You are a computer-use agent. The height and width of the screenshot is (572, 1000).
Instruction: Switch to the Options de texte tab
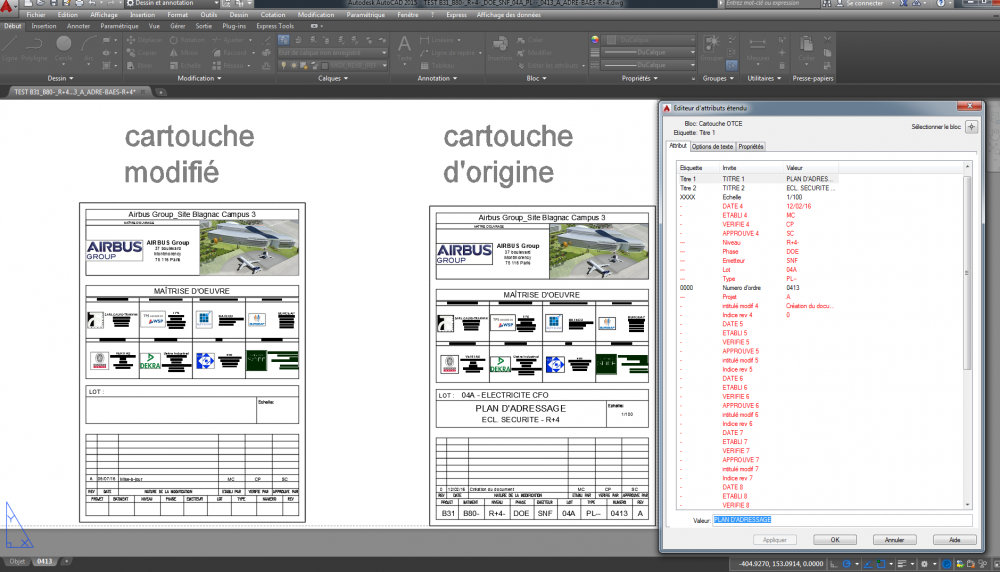712,147
